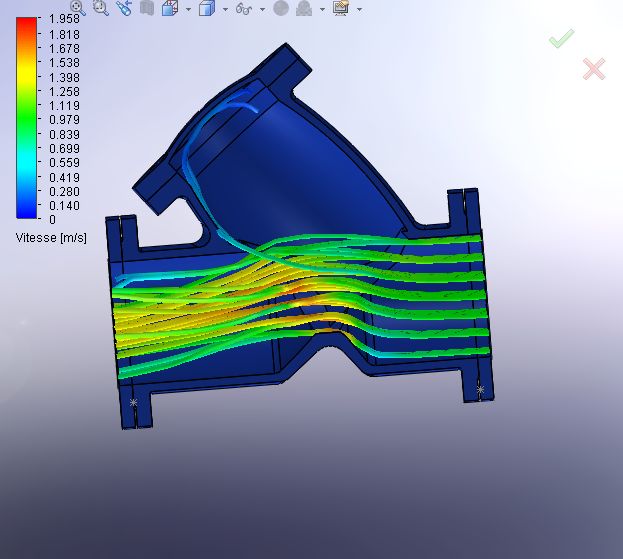
Task: Click the legend minimum value 0
Action: coord(52,219)
